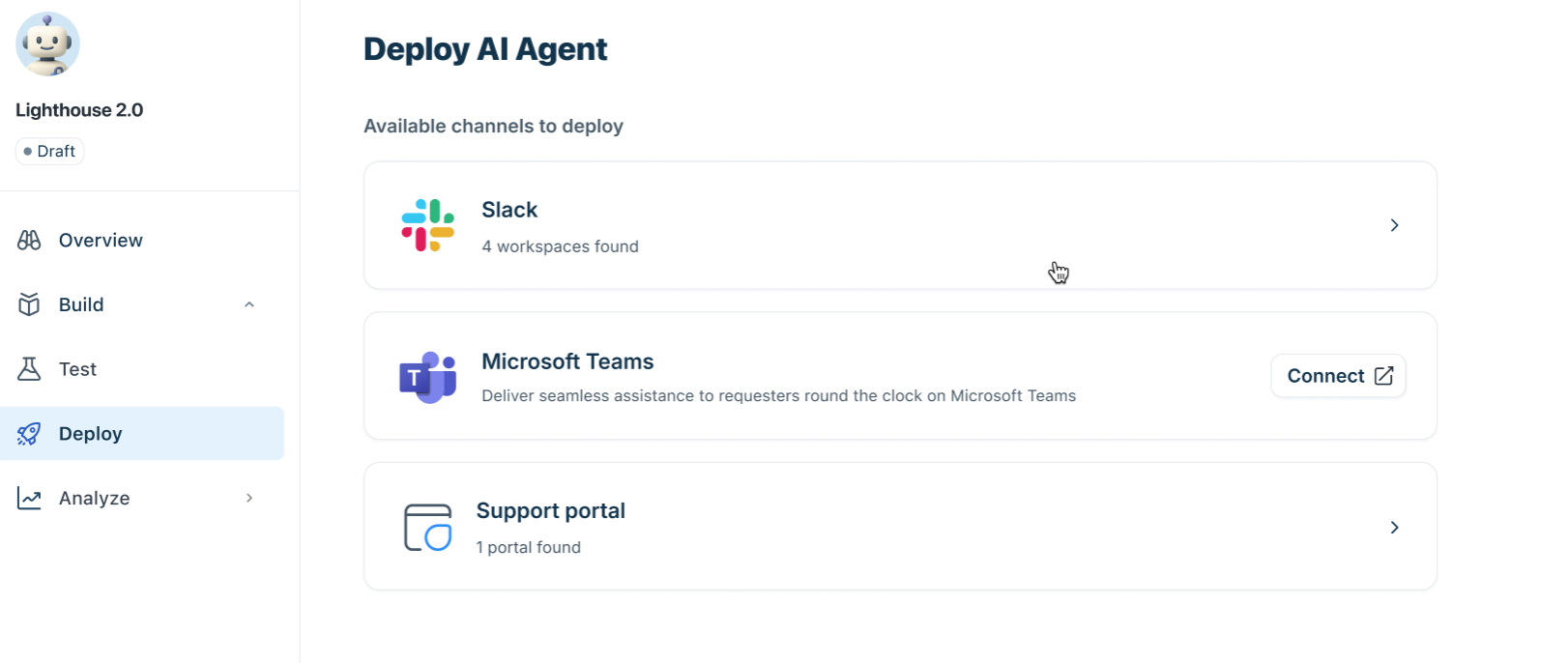Viewport: 1568px width, 663px height.
Task: Click the Slack logo icon
Action: [x=427, y=225]
